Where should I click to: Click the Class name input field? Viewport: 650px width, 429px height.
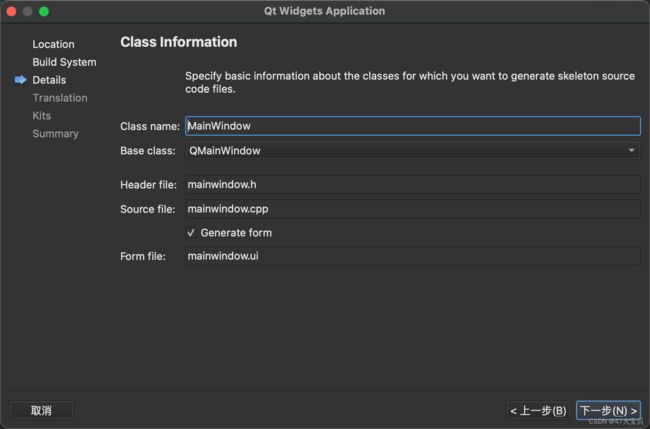coord(413,126)
